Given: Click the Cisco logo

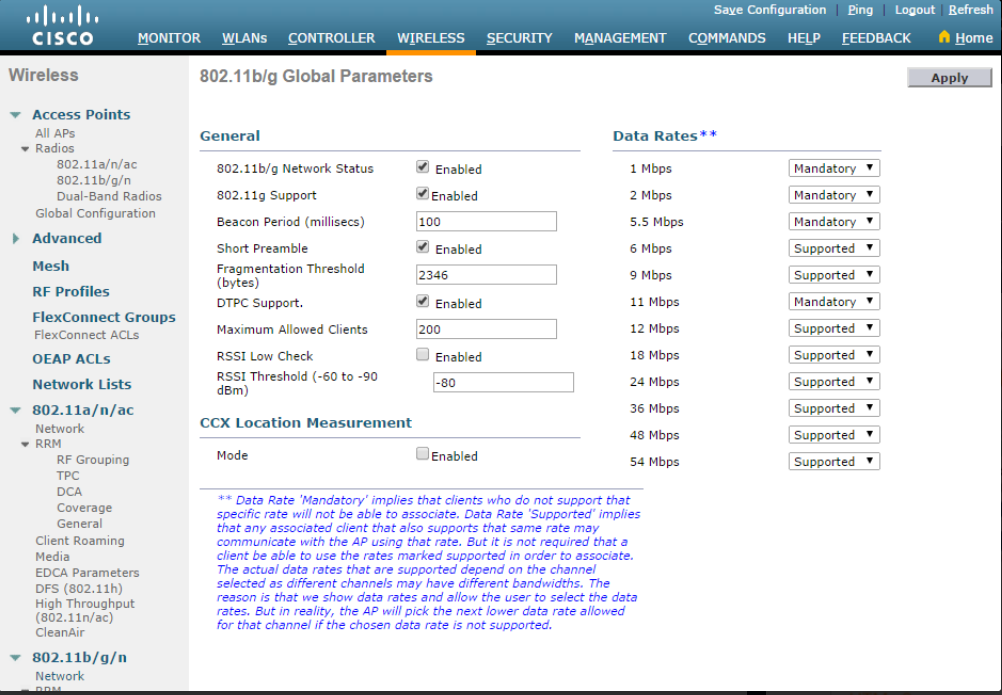Looking at the screenshot, I should point(63,26).
